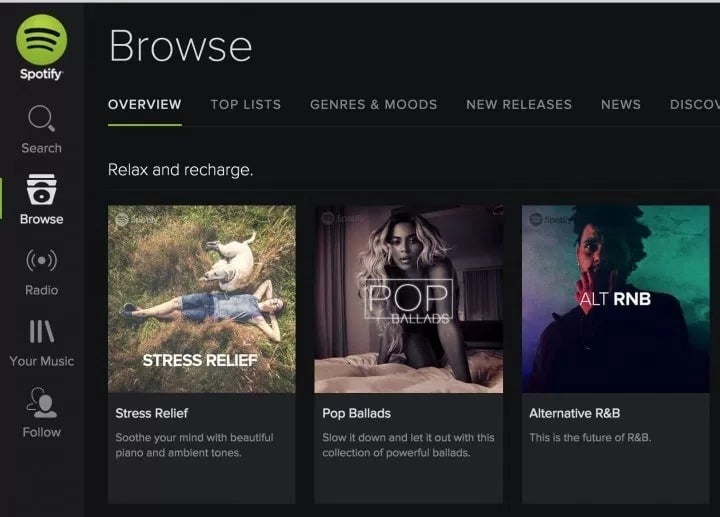This screenshot has width=720, height=517.
Task: Click the Spotify logo icon
Action: coord(41,40)
